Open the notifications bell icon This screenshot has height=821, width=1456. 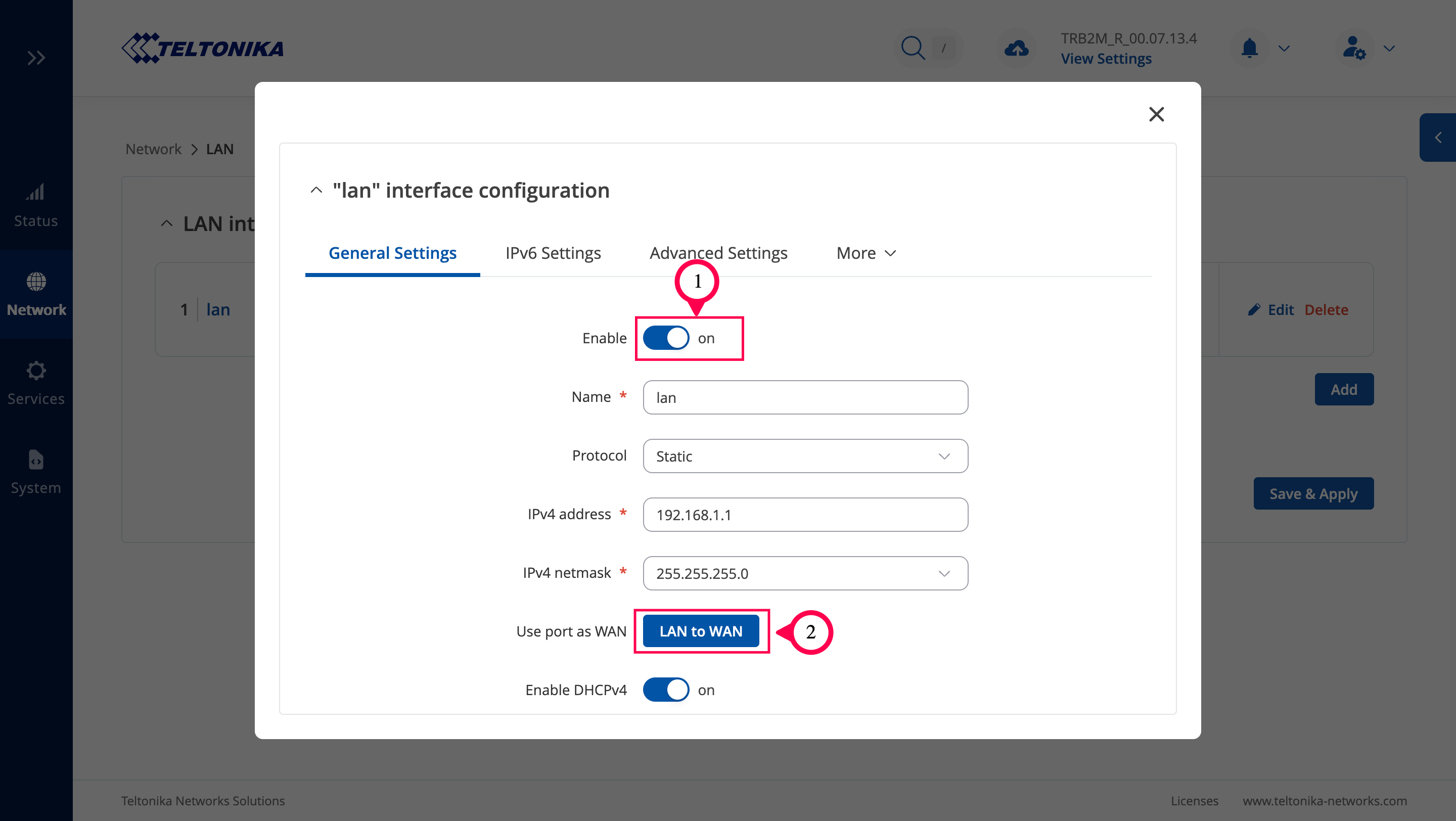pos(1249,48)
